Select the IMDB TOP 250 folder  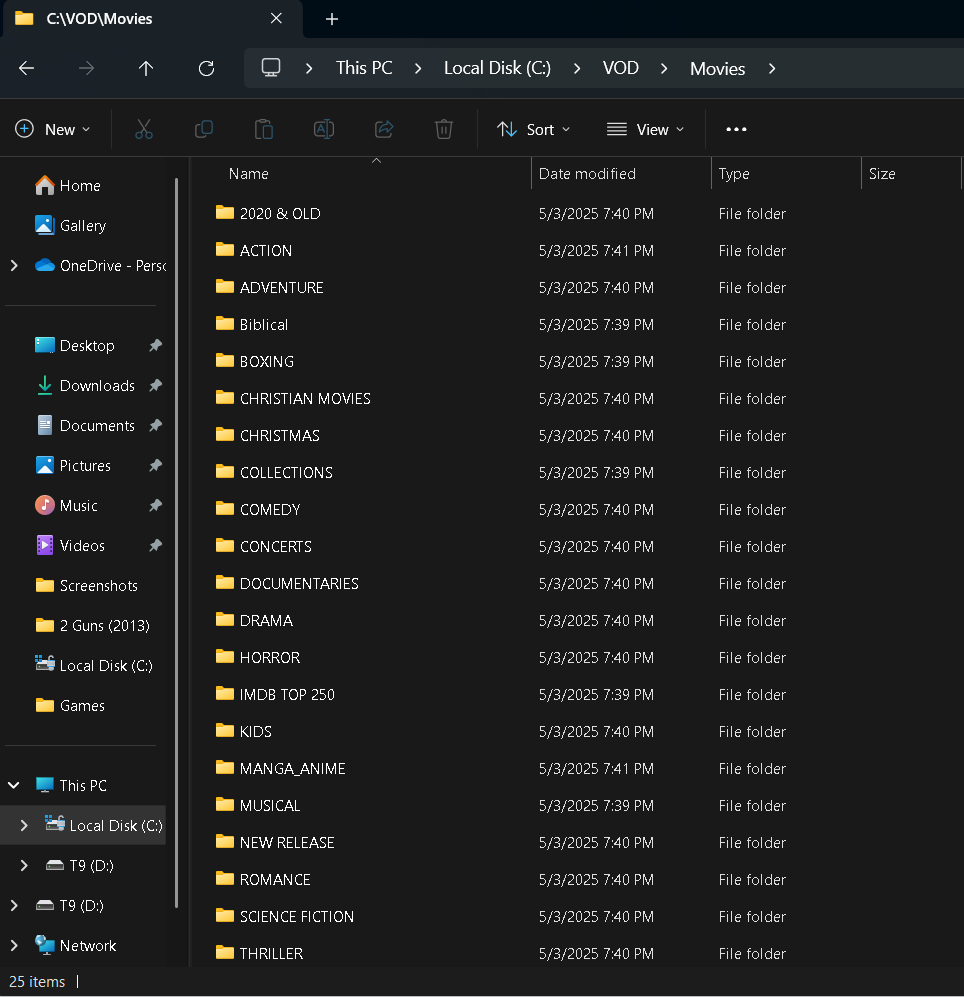(287, 694)
